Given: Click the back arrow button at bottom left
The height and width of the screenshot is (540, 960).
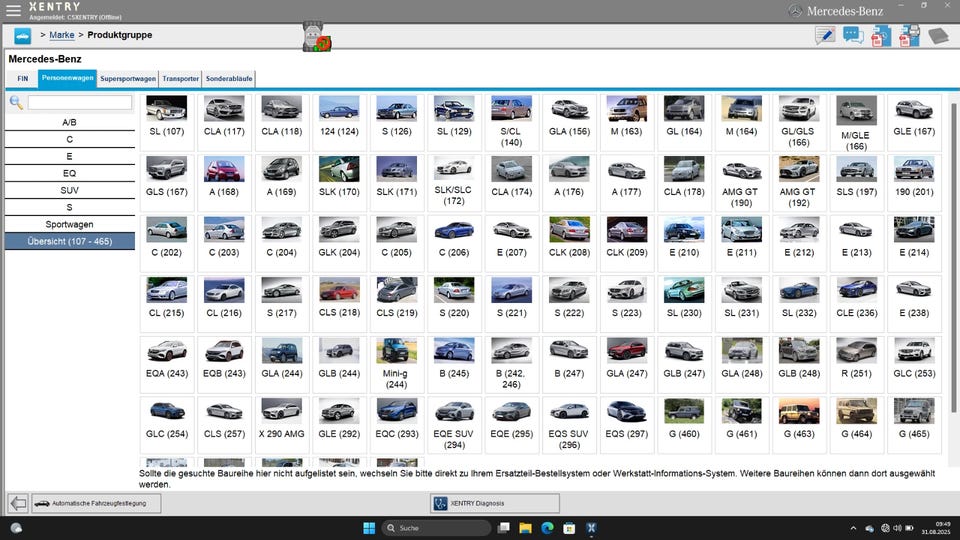Looking at the screenshot, I should click(18, 503).
